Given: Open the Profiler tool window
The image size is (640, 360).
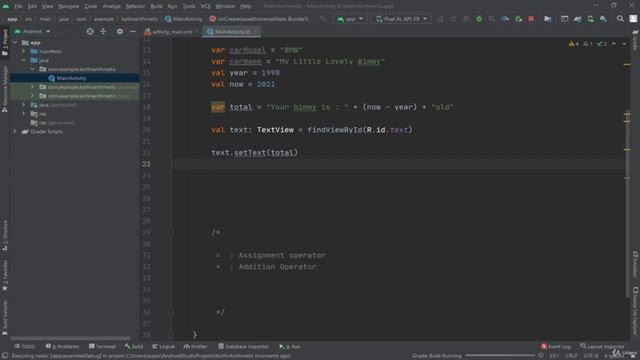Looking at the screenshot, I should point(196,346).
